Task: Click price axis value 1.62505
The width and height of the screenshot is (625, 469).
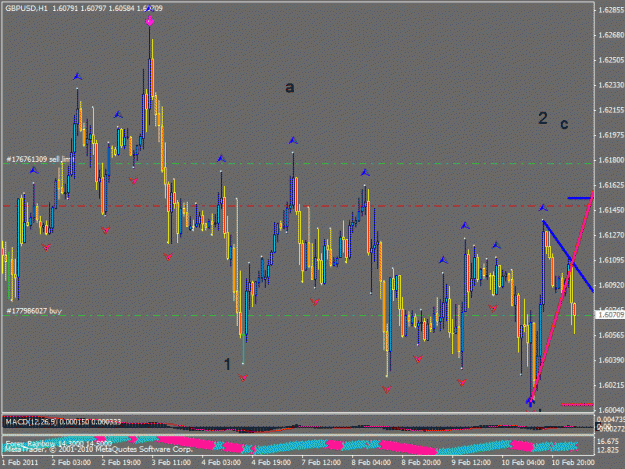Action: [611, 60]
